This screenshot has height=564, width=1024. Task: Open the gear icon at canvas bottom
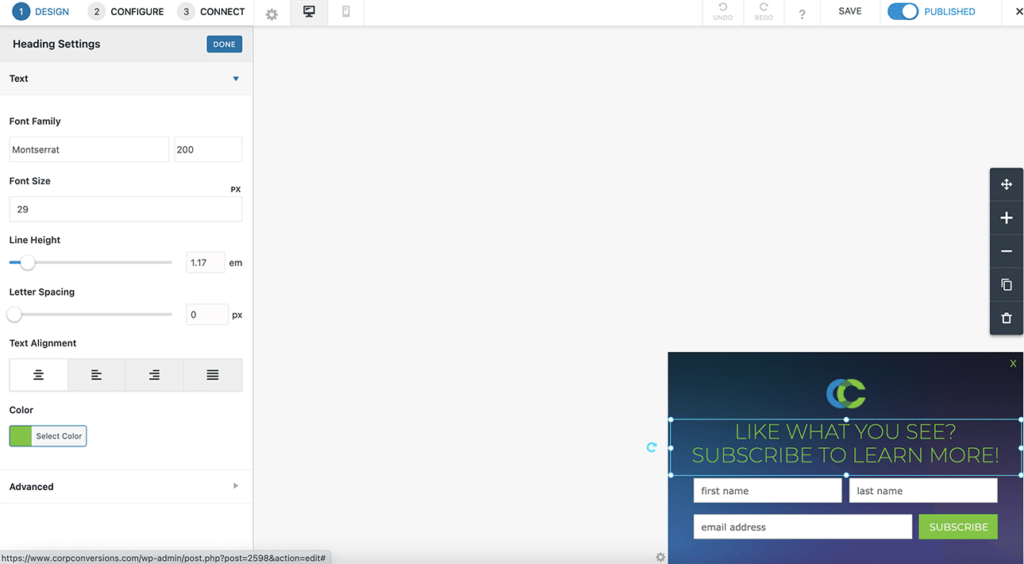[x=660, y=557]
